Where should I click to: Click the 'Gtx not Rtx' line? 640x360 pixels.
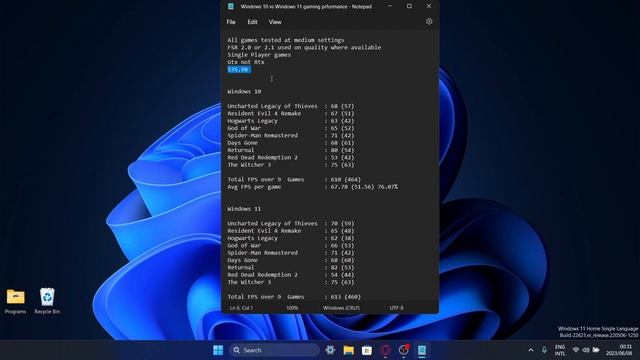pyautogui.click(x=246, y=62)
